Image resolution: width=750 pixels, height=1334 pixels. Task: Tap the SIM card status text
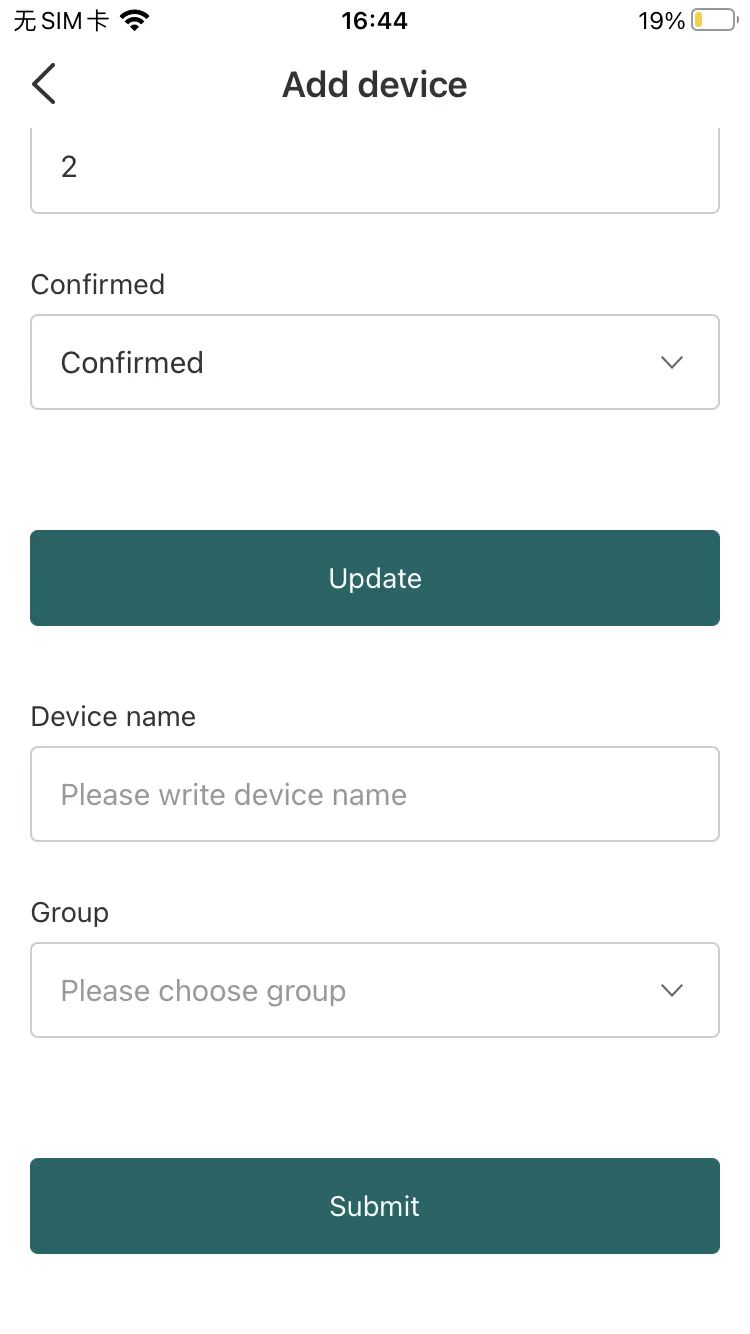pos(61,20)
